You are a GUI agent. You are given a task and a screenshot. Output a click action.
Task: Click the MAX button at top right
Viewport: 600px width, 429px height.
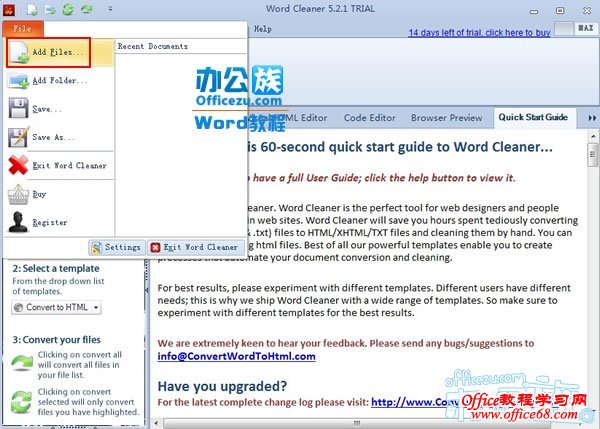coord(585,28)
